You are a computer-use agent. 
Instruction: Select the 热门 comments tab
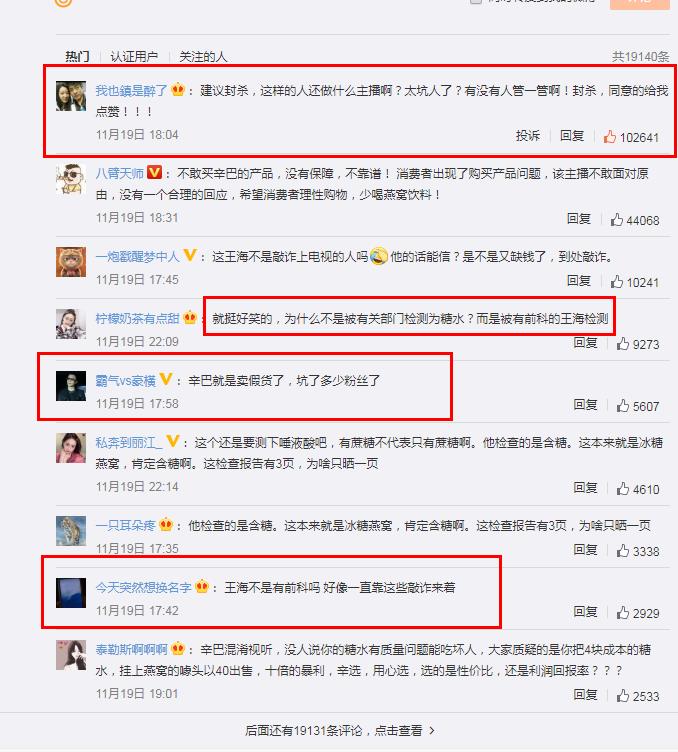(x=77, y=57)
